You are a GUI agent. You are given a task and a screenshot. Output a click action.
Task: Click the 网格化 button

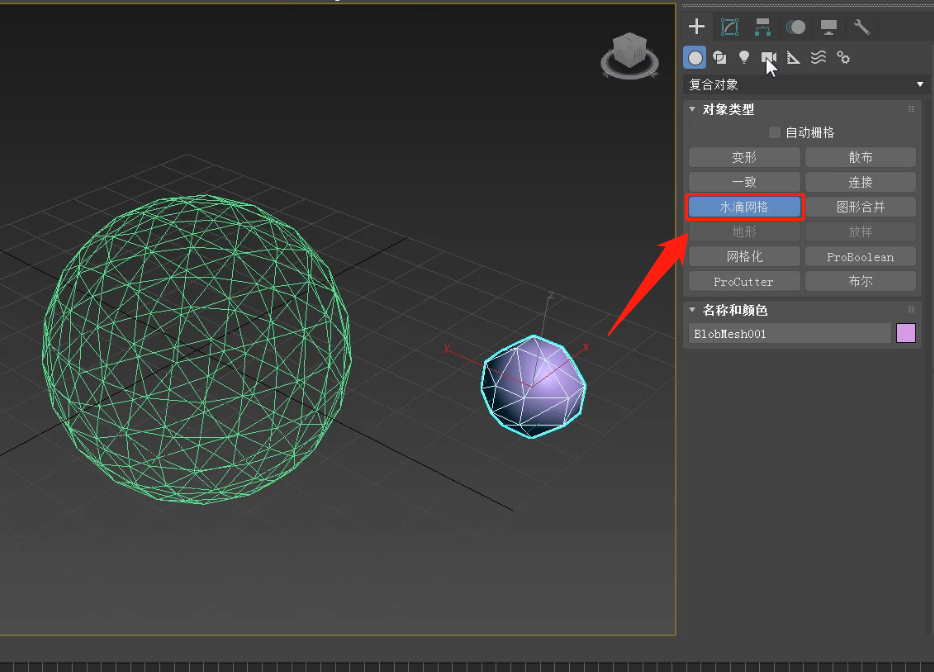coord(744,257)
